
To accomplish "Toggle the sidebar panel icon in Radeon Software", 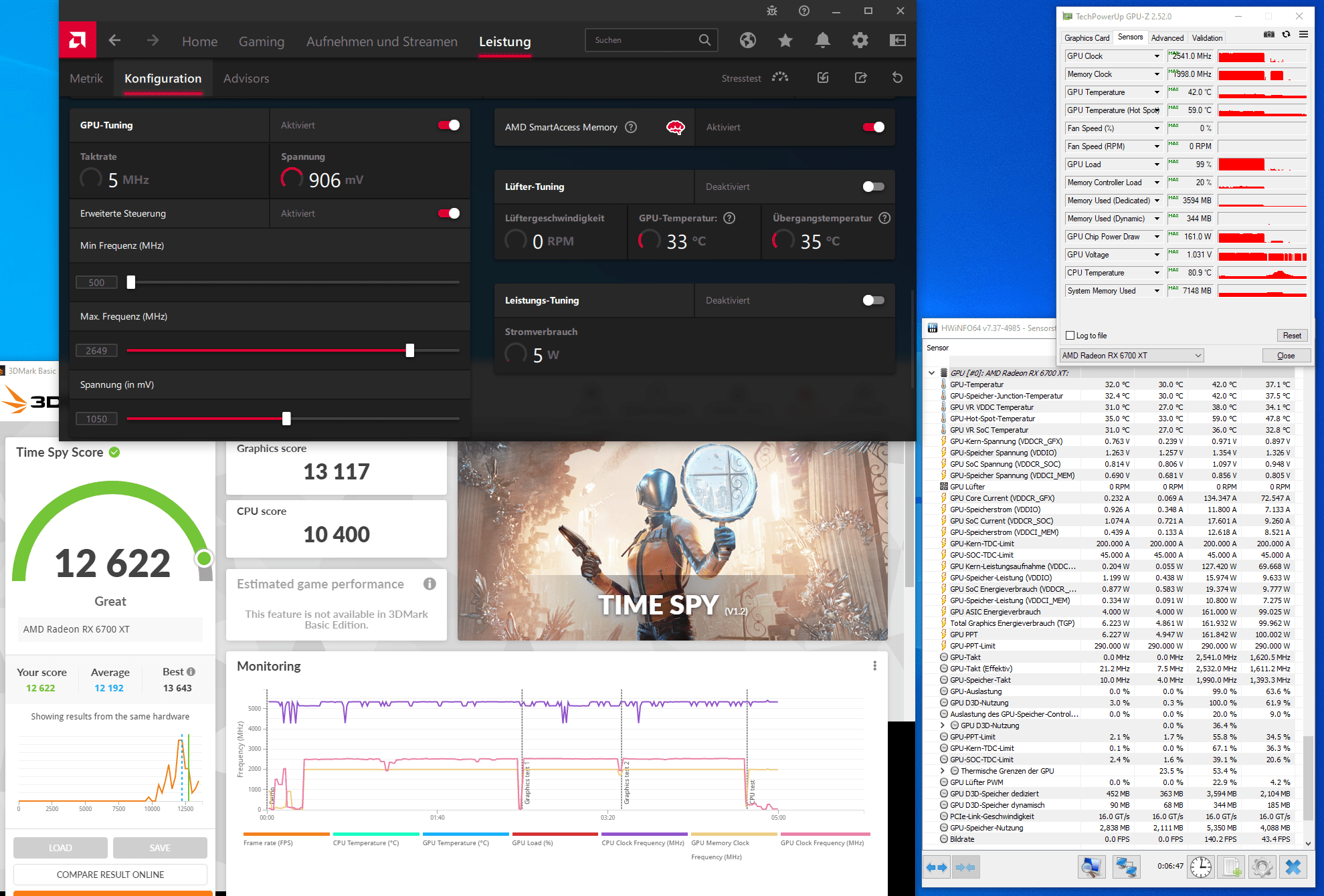I will (x=898, y=41).
